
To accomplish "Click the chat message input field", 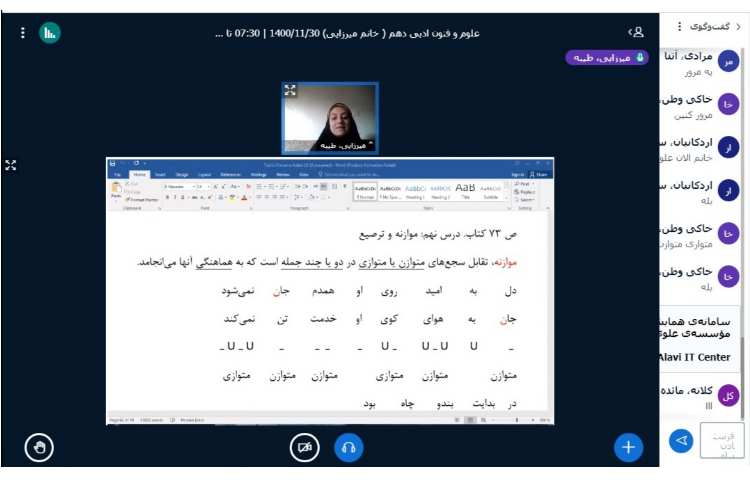I will click(x=722, y=440).
